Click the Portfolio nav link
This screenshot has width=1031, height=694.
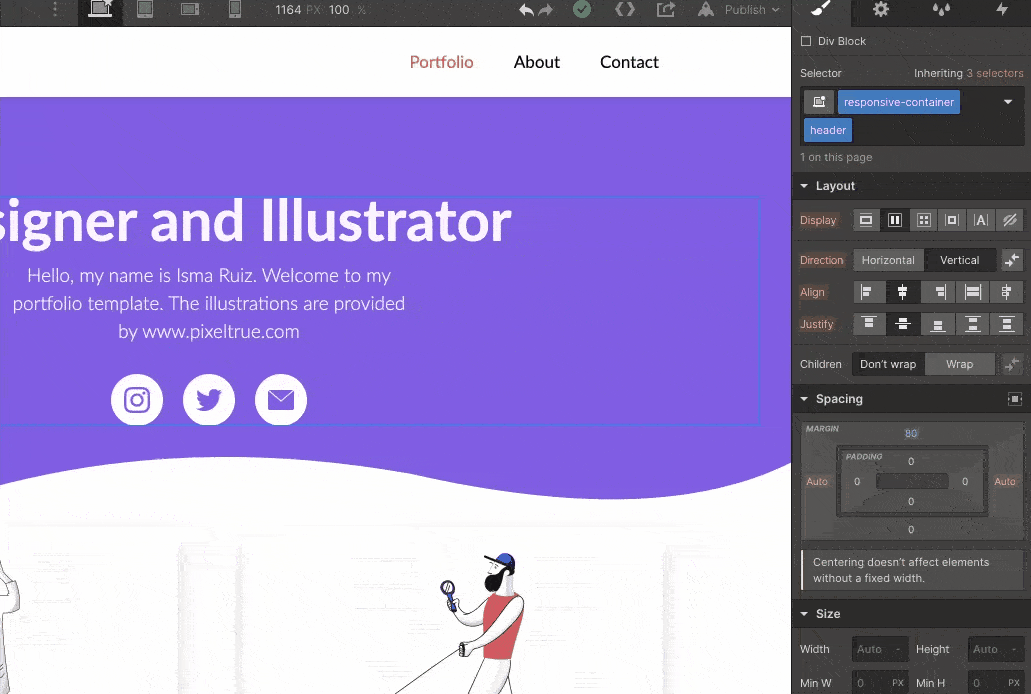[441, 62]
